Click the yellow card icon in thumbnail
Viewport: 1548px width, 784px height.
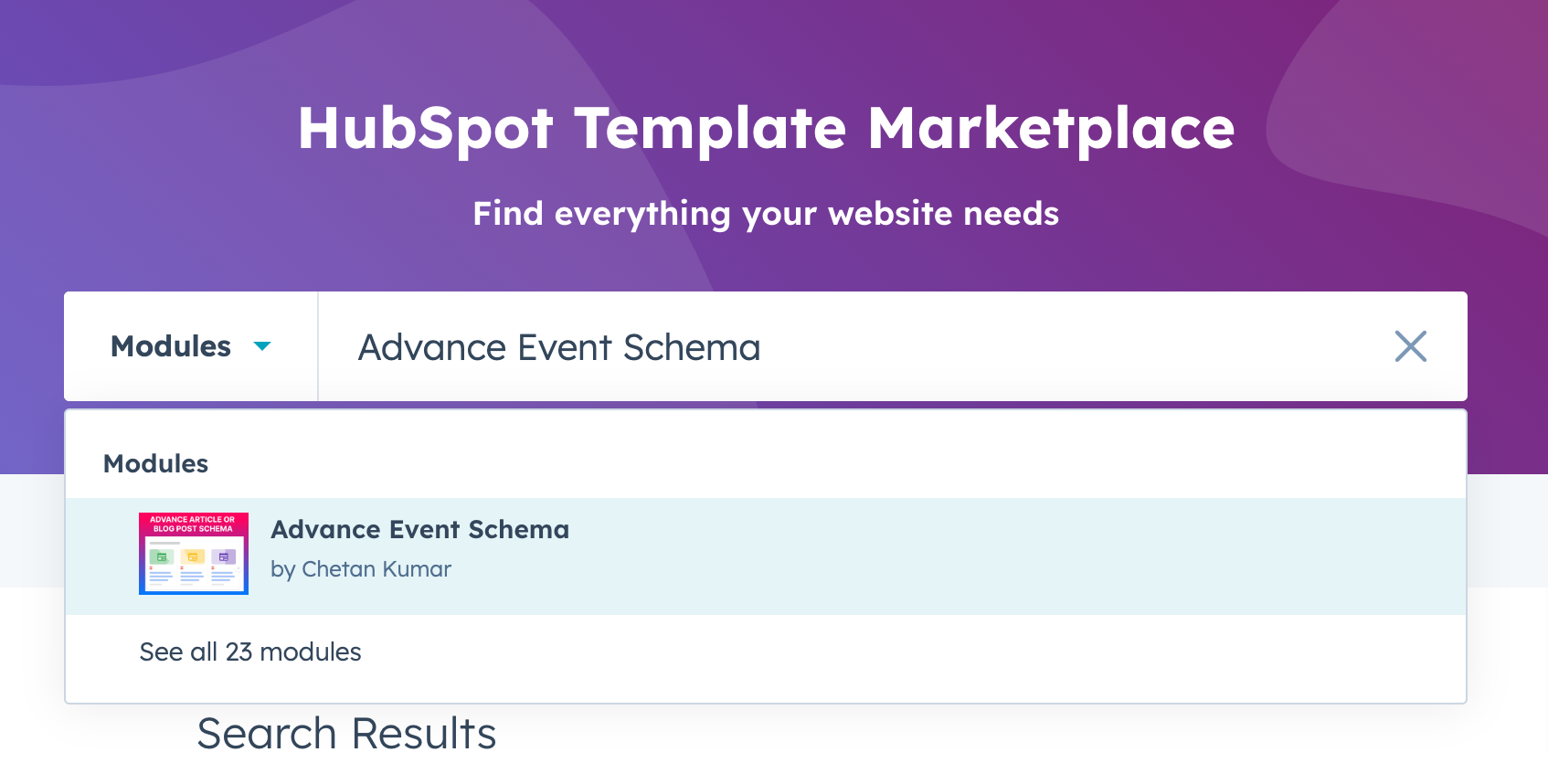[193, 556]
